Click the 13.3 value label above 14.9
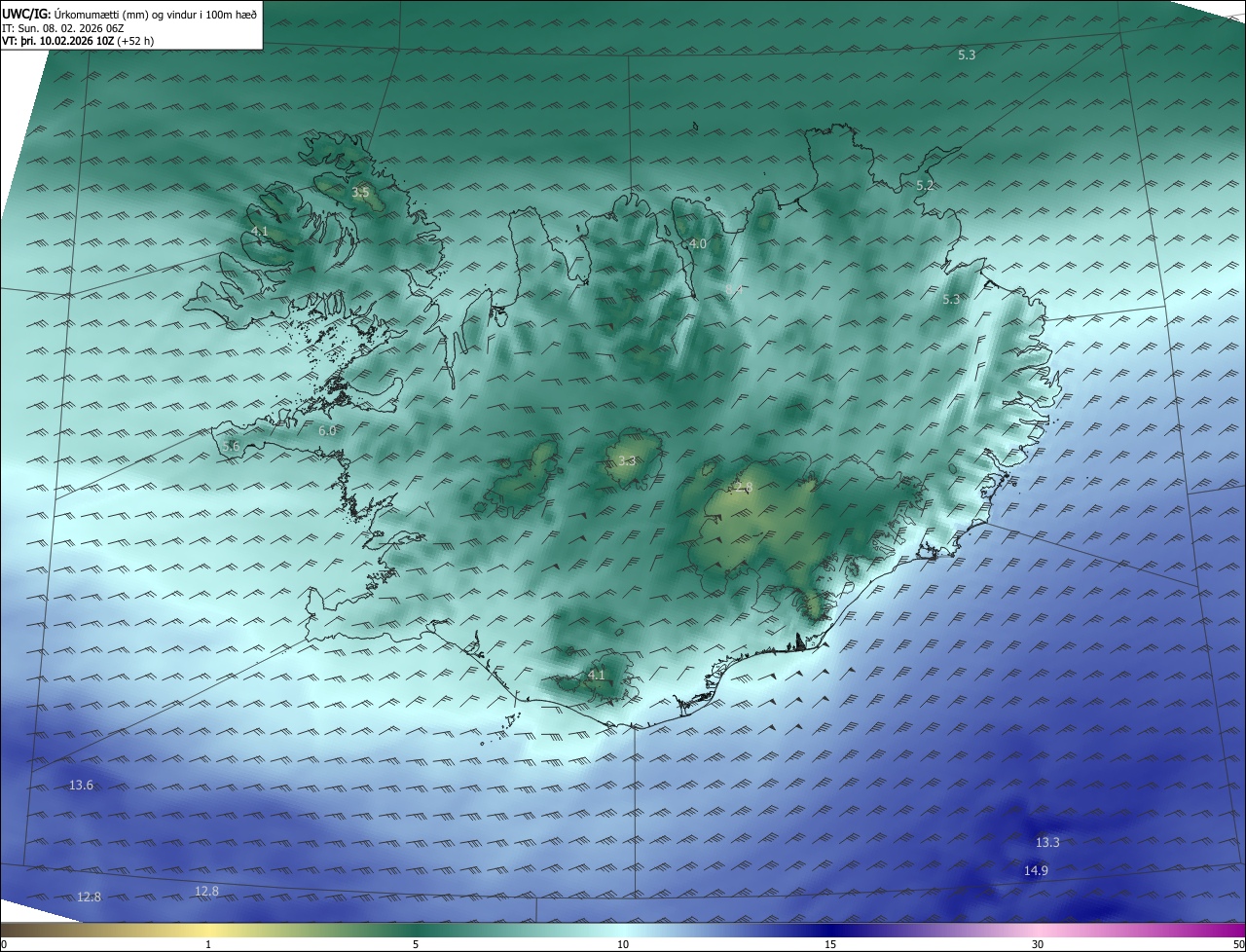 [x=1047, y=842]
